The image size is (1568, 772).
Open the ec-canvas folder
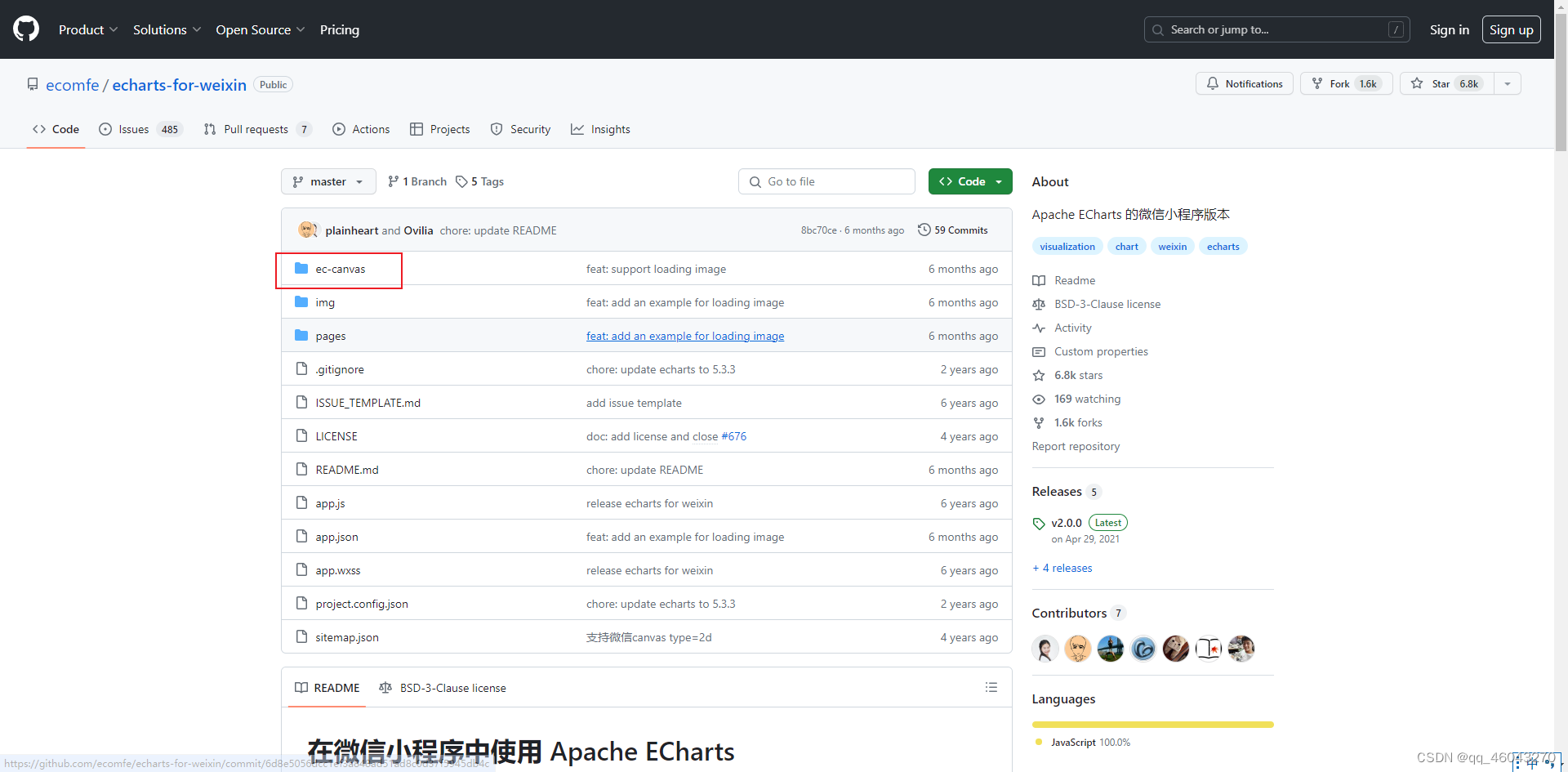pyautogui.click(x=341, y=269)
